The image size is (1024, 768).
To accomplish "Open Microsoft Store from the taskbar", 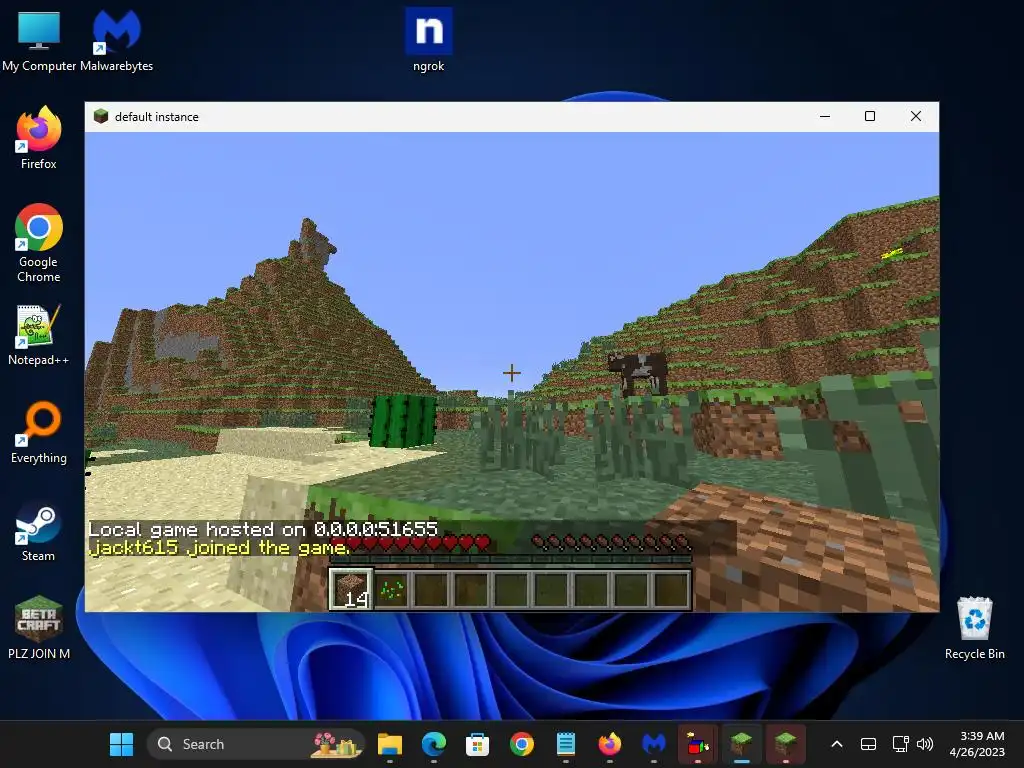I will click(477, 744).
